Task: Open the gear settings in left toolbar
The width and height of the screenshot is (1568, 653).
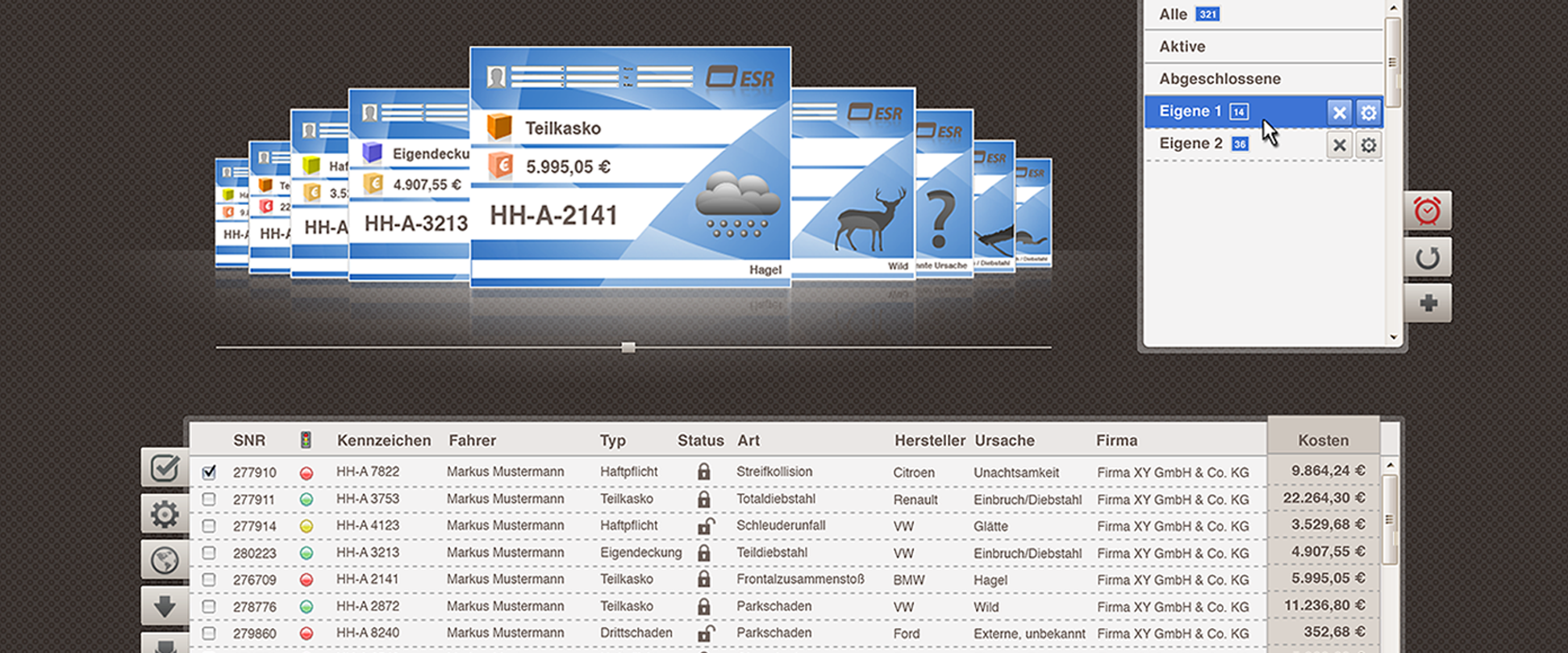Action: 165,514
